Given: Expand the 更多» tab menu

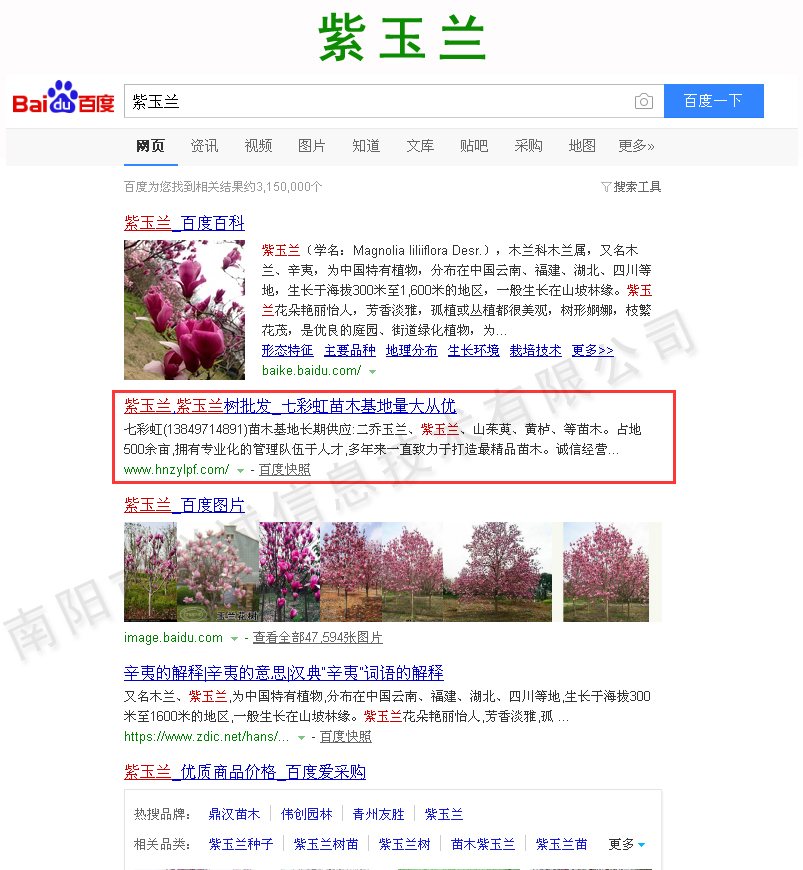Looking at the screenshot, I should 636,146.
